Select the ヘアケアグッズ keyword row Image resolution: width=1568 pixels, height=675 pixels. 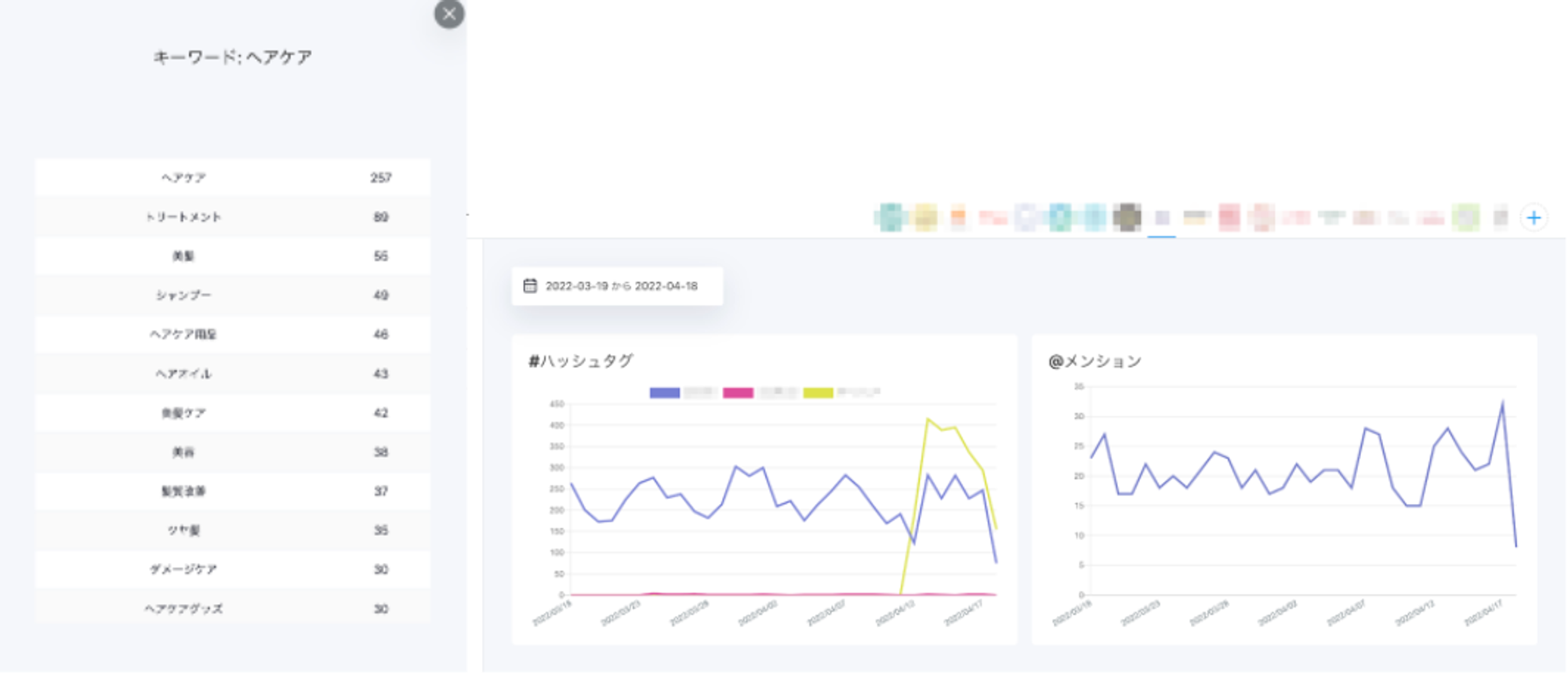point(233,609)
